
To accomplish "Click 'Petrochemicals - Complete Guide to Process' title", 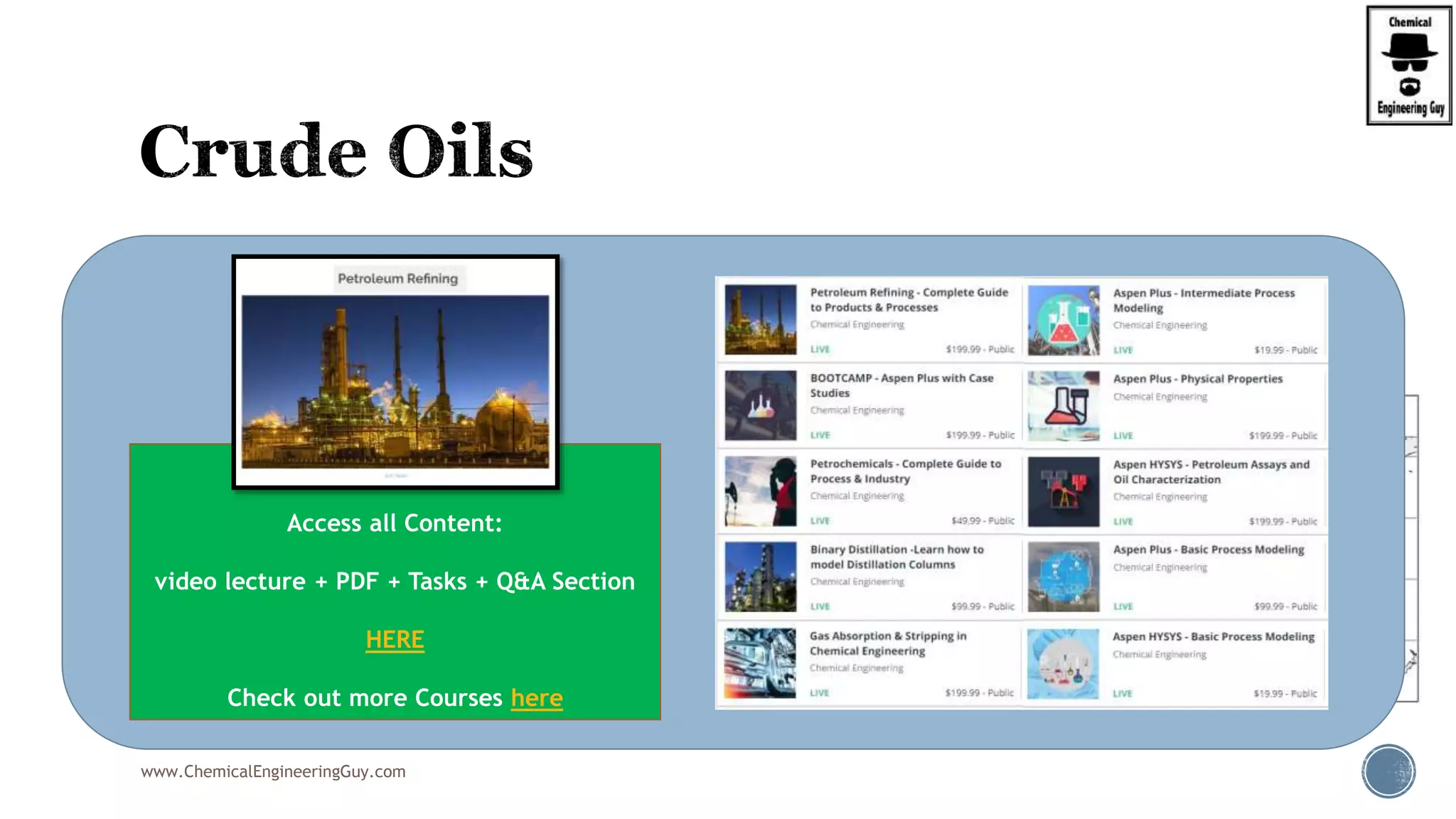I will pyautogui.click(x=906, y=471).
